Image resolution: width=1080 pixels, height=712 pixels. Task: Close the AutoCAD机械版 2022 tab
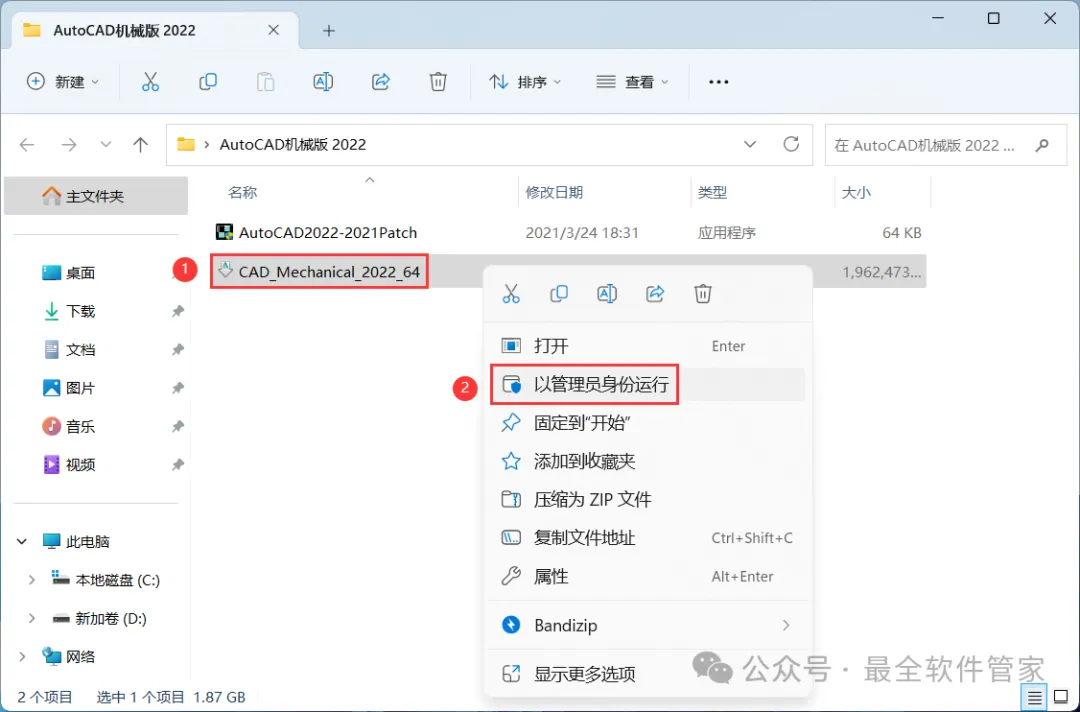pyautogui.click(x=273, y=30)
